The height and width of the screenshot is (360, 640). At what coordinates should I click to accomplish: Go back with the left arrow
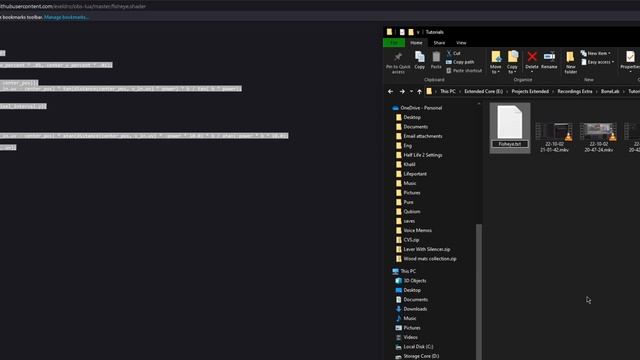pos(390,91)
